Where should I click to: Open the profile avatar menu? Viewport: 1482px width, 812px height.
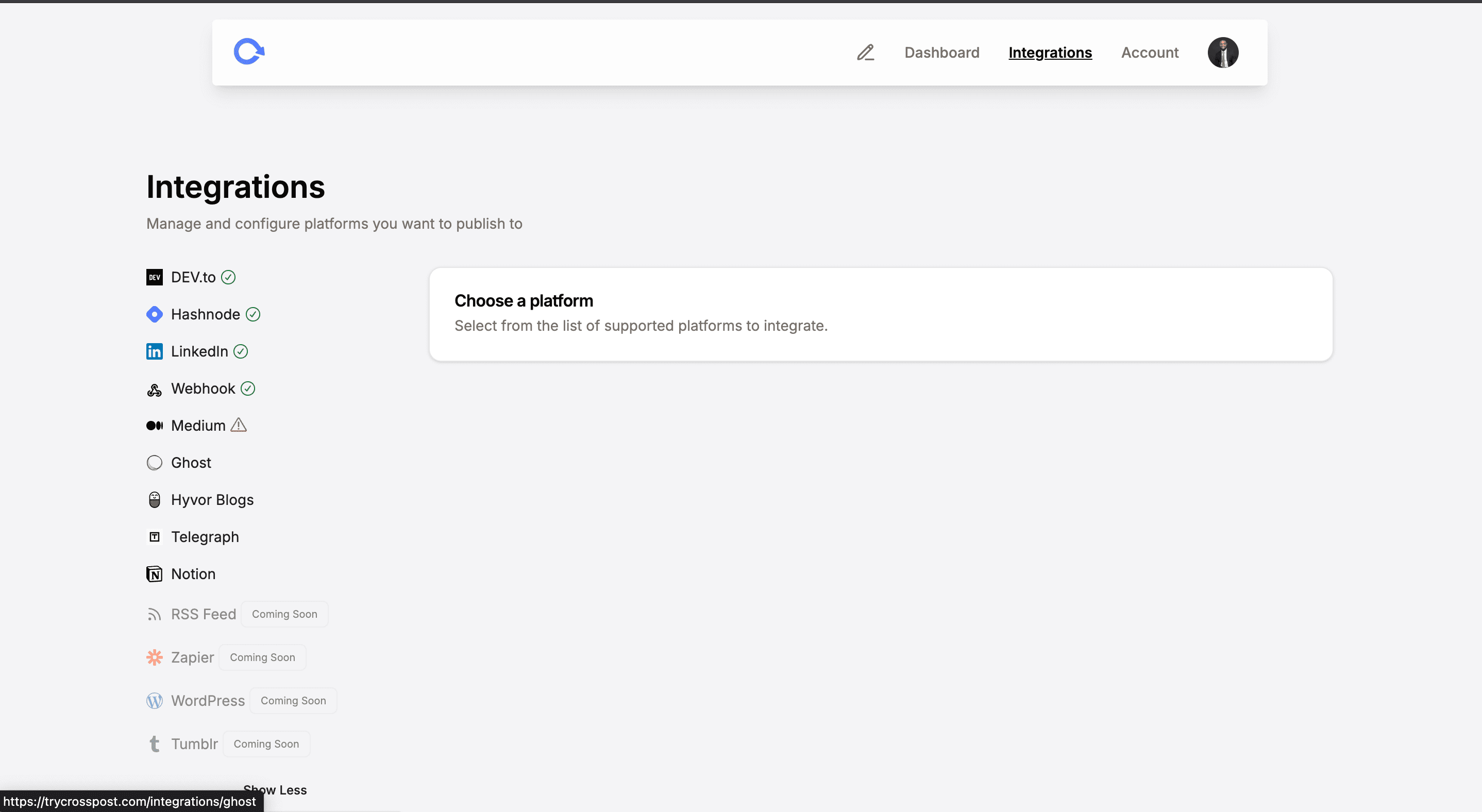1222,53
